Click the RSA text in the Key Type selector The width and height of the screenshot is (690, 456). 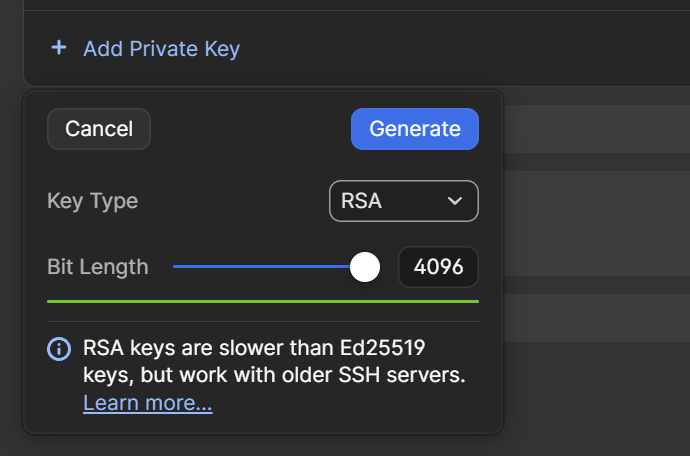(362, 201)
